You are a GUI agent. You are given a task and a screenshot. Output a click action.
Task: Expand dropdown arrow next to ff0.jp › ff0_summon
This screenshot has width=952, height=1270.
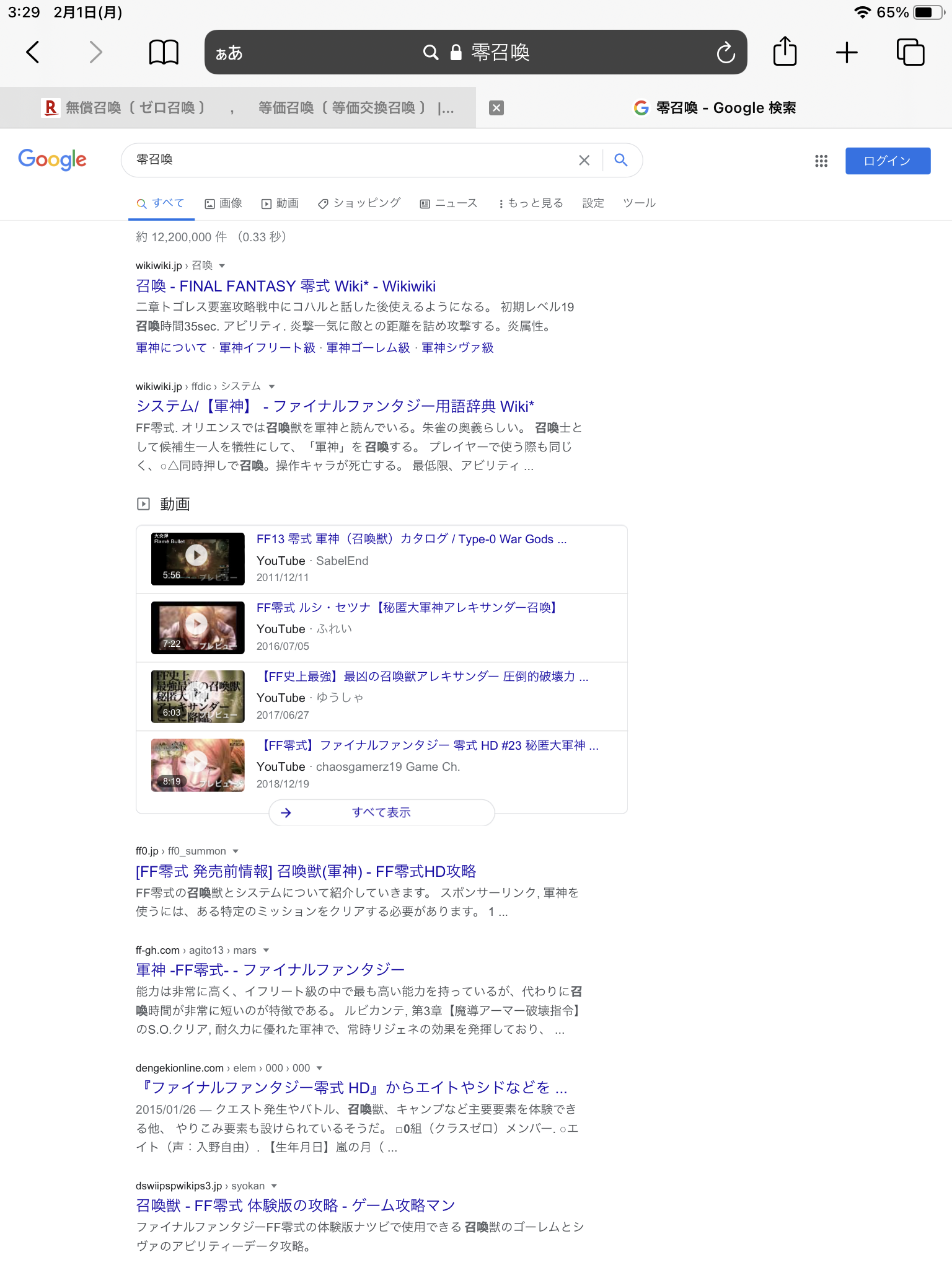tap(236, 851)
